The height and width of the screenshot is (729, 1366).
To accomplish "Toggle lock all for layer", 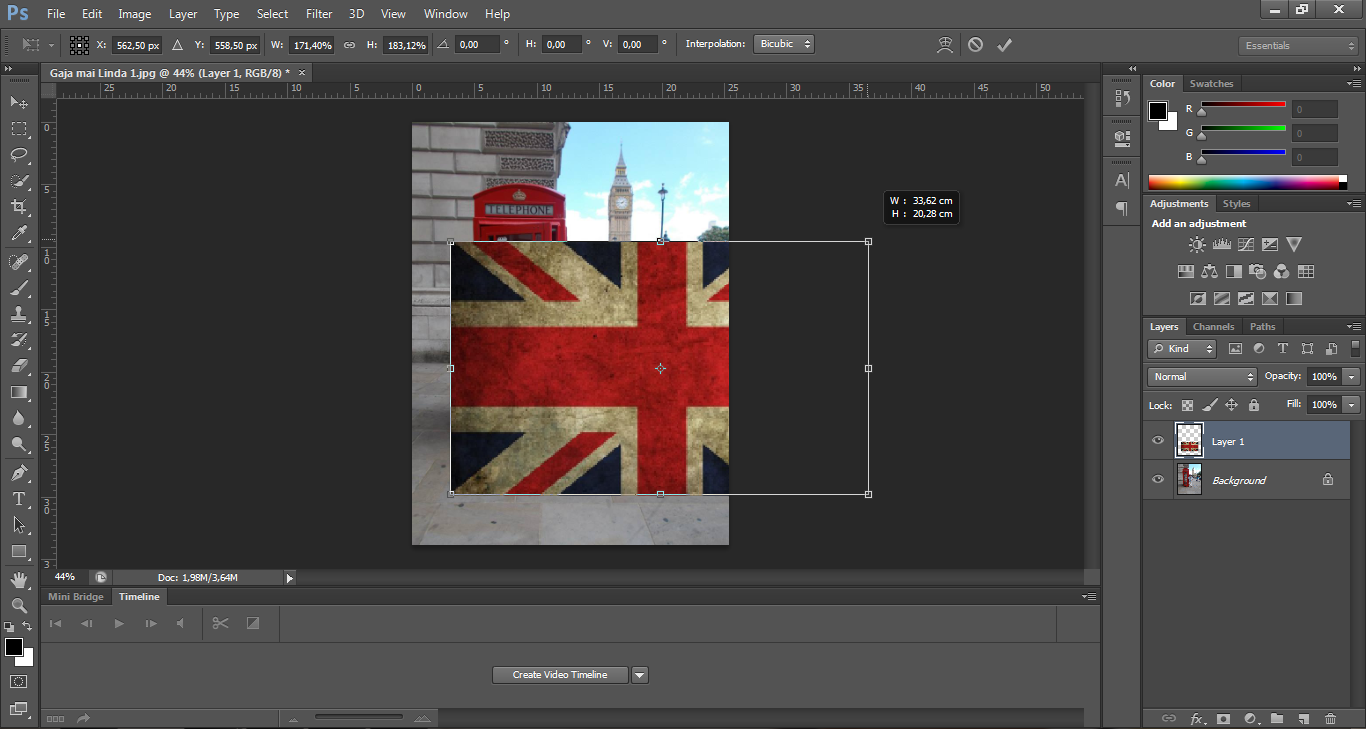I will pos(1253,405).
